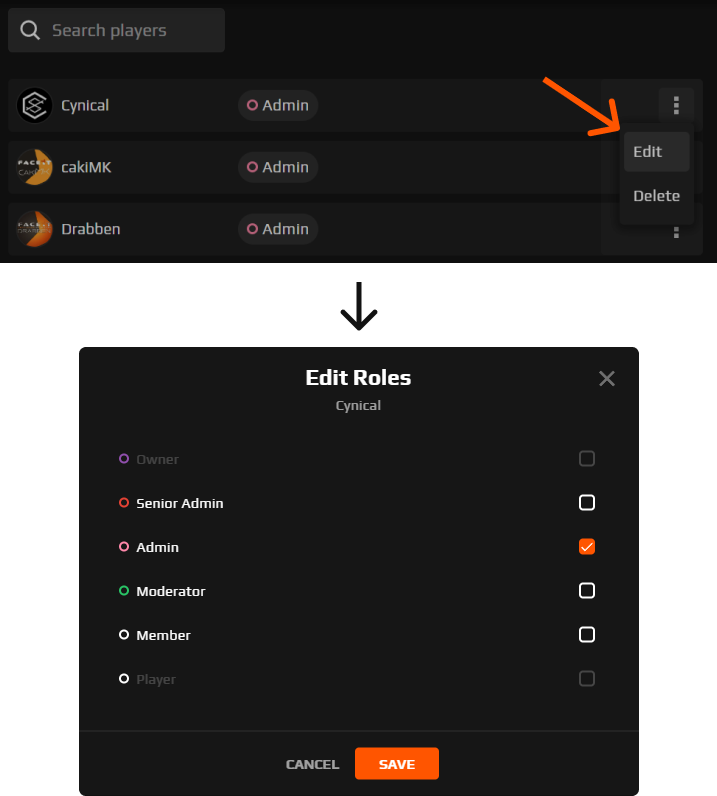The width and height of the screenshot is (717, 796).
Task: Select Delete from the context menu
Action: [x=657, y=196]
